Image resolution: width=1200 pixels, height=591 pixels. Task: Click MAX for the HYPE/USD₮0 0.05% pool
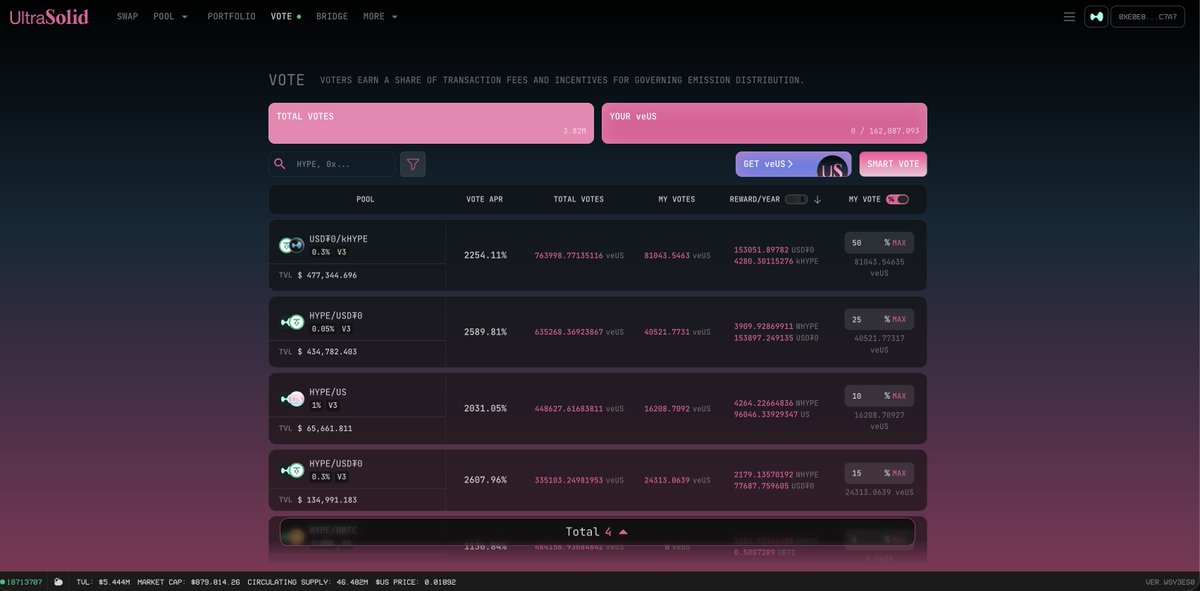click(x=899, y=319)
